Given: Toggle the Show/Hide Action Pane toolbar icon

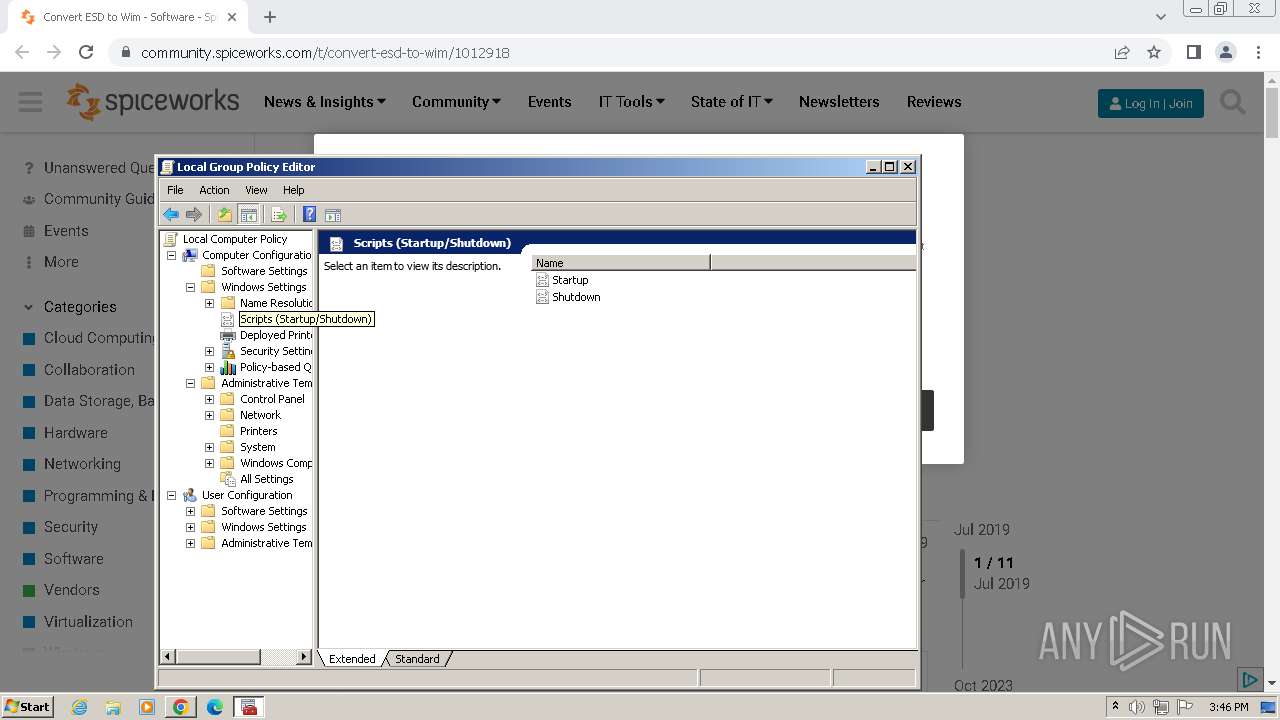Looking at the screenshot, I should pos(333,215).
